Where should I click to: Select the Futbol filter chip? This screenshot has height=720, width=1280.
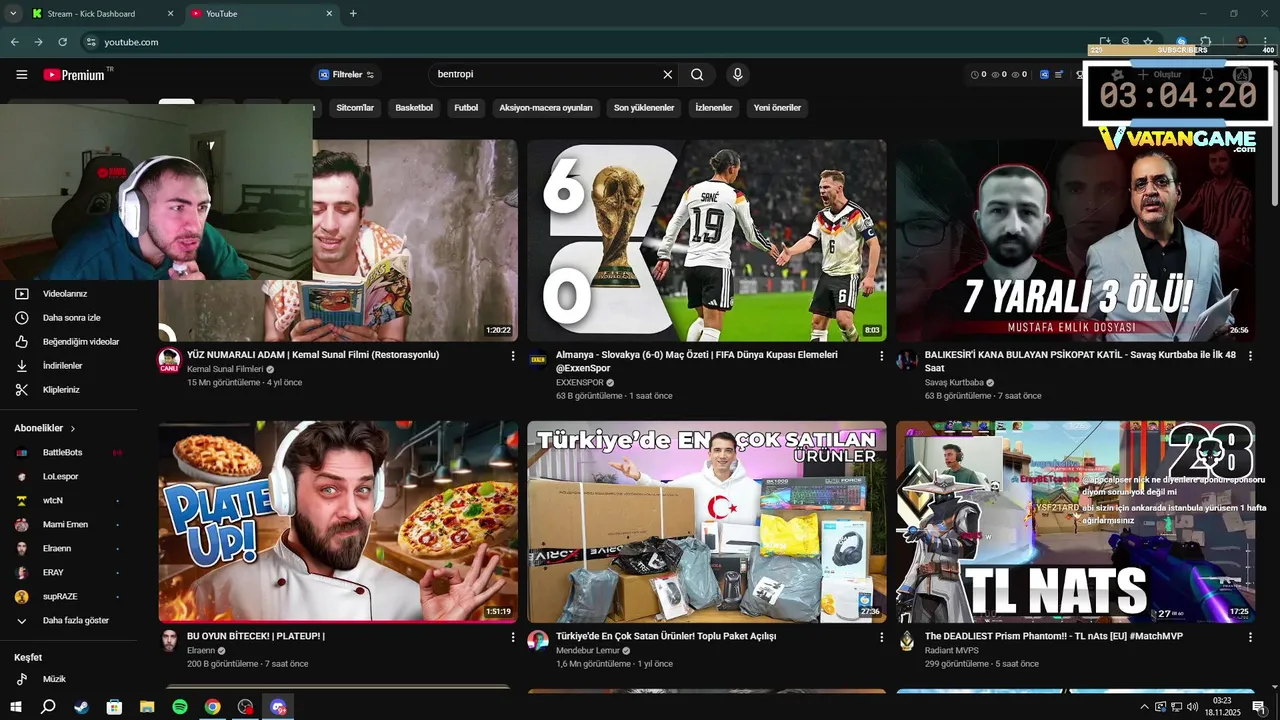click(466, 108)
